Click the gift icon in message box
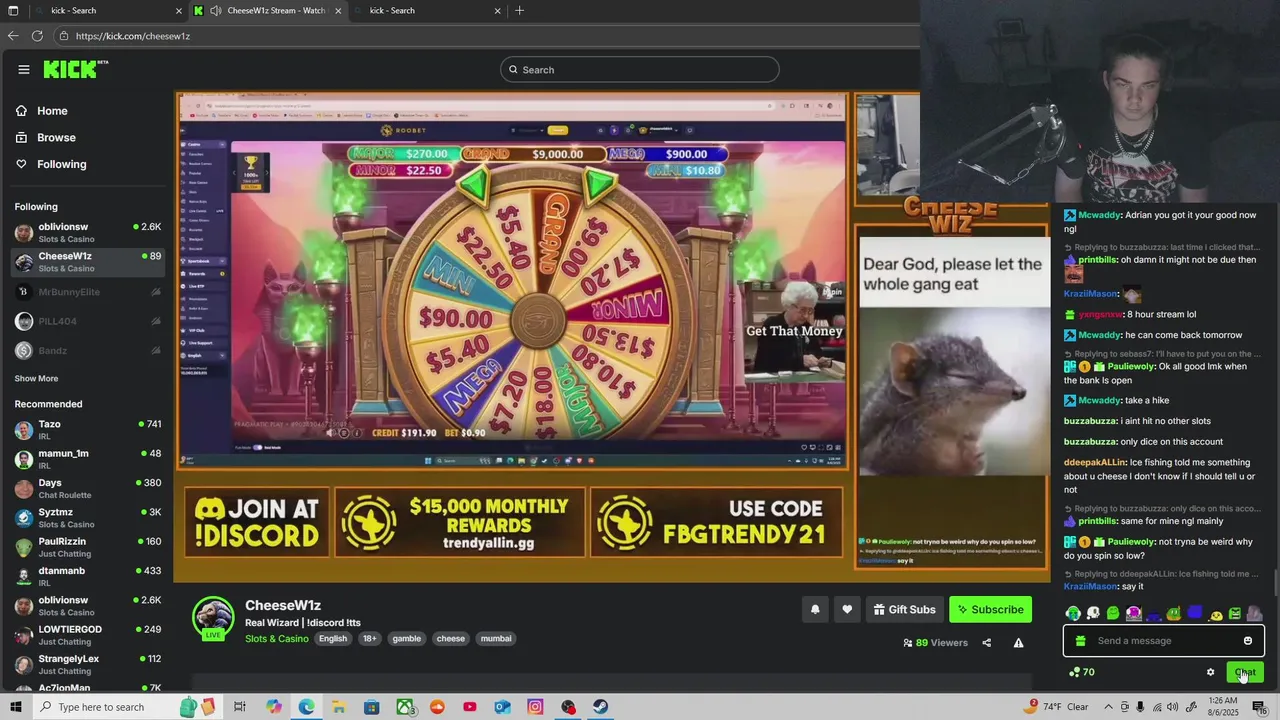Image resolution: width=1280 pixels, height=720 pixels. click(1080, 641)
